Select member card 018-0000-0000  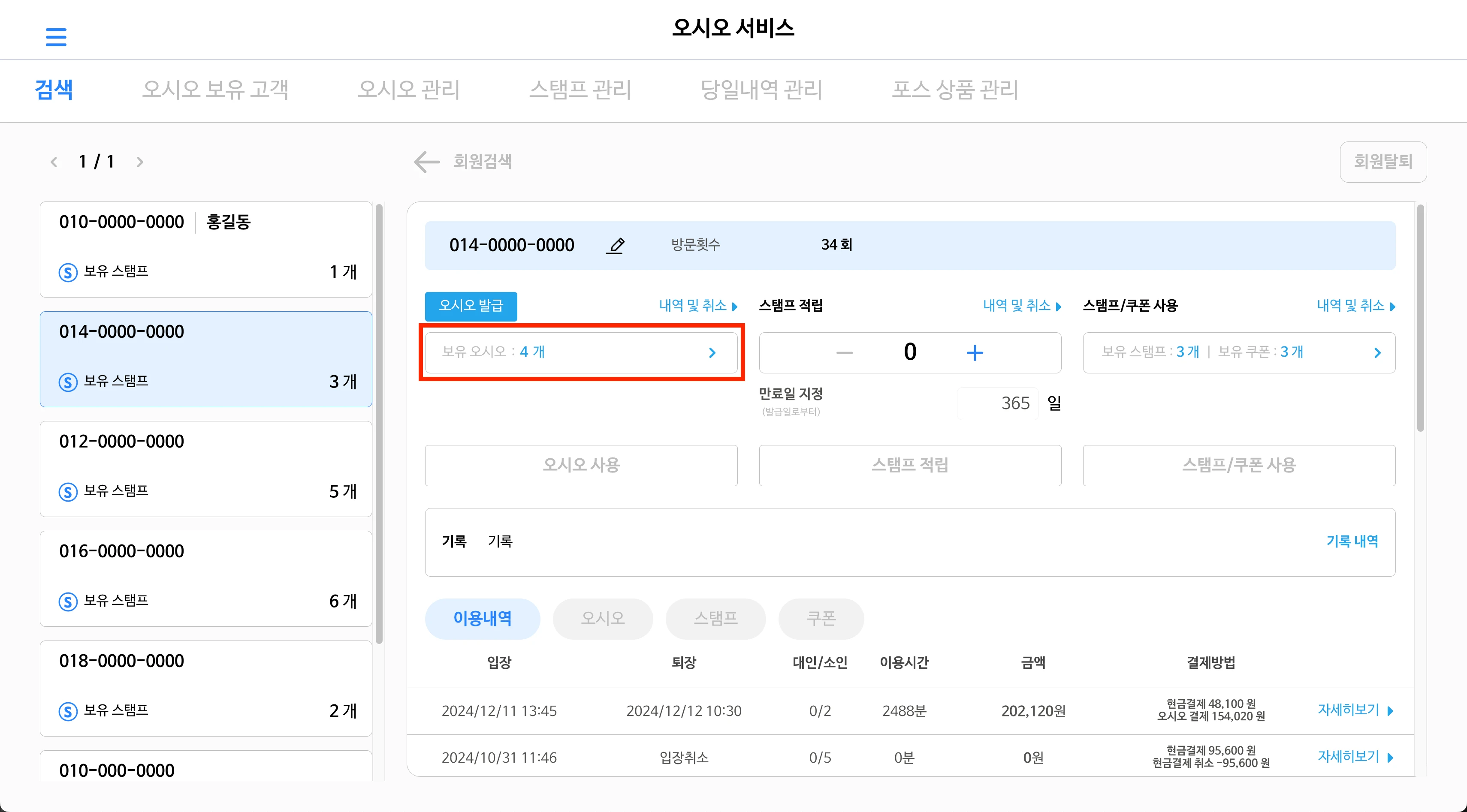click(x=205, y=689)
